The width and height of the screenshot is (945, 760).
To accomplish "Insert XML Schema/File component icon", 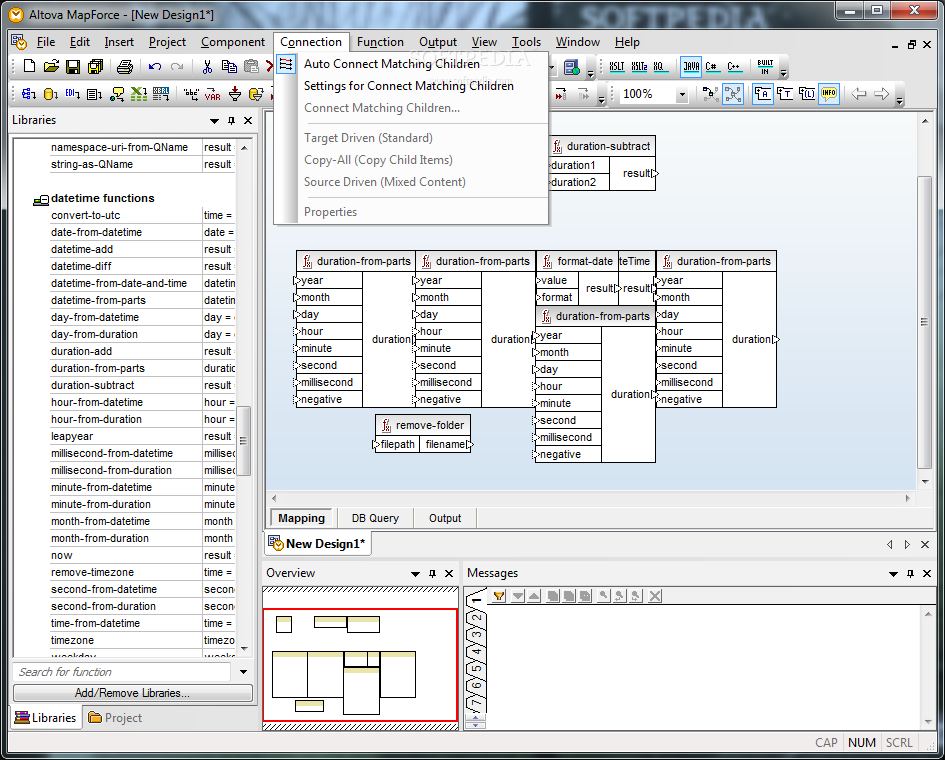I will [28, 94].
